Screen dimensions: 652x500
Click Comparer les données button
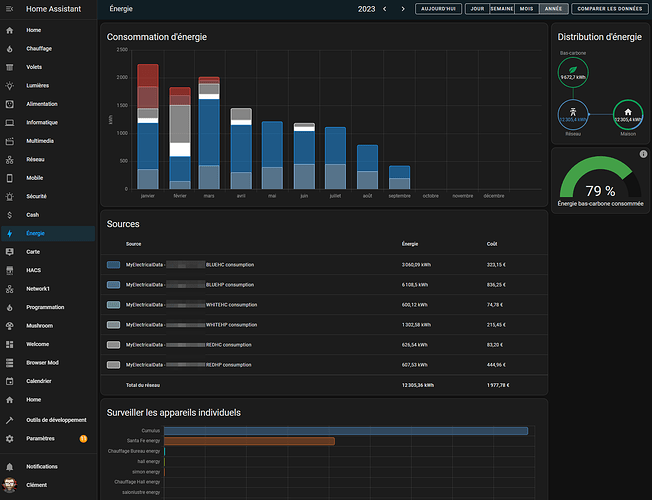pyautogui.click(x=608, y=8)
